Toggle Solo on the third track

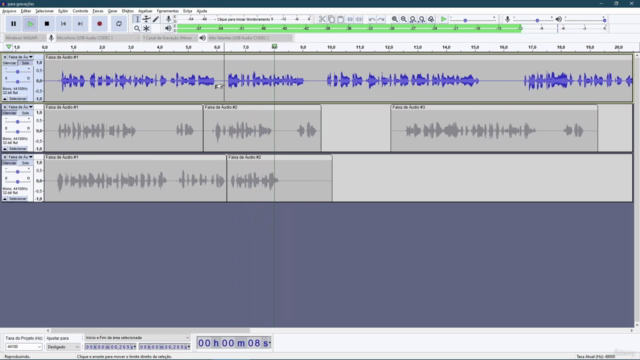(25, 163)
